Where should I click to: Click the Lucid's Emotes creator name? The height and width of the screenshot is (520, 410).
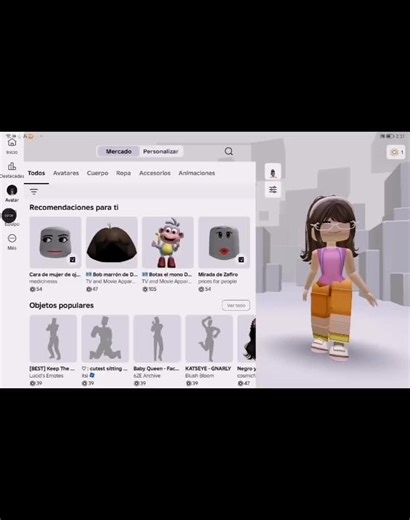click(x=46, y=376)
